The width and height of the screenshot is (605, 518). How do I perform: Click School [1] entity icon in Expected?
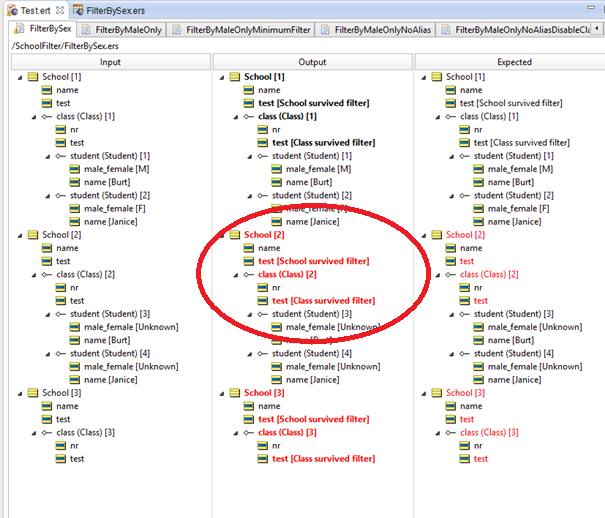436,77
